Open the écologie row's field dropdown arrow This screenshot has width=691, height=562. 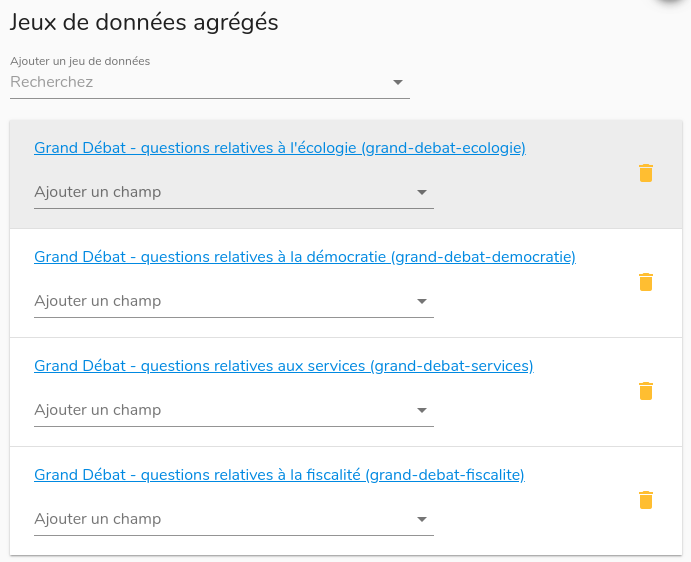422,192
